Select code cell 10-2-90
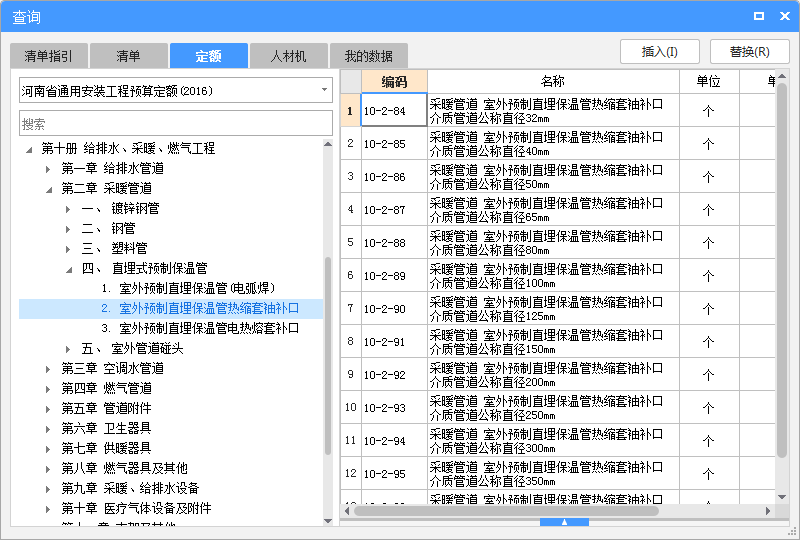Screen dimensions: 800x540 394,308
